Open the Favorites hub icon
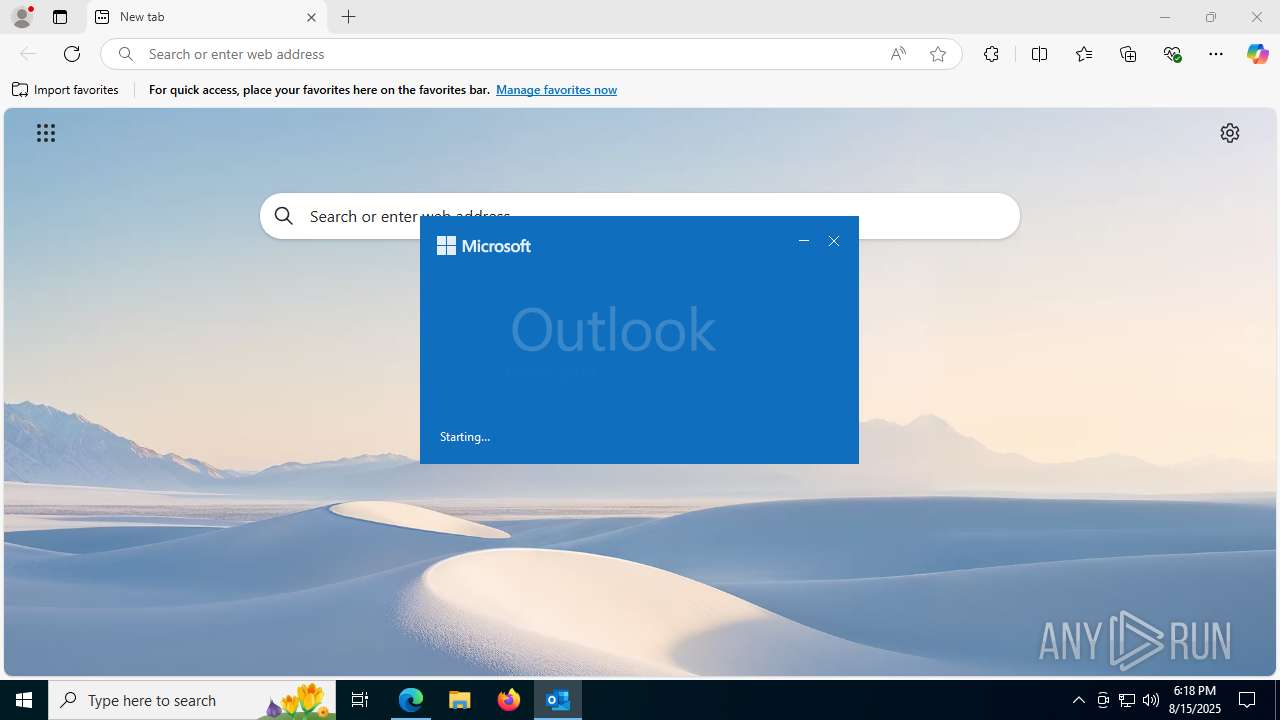This screenshot has width=1280, height=720. click(1084, 54)
